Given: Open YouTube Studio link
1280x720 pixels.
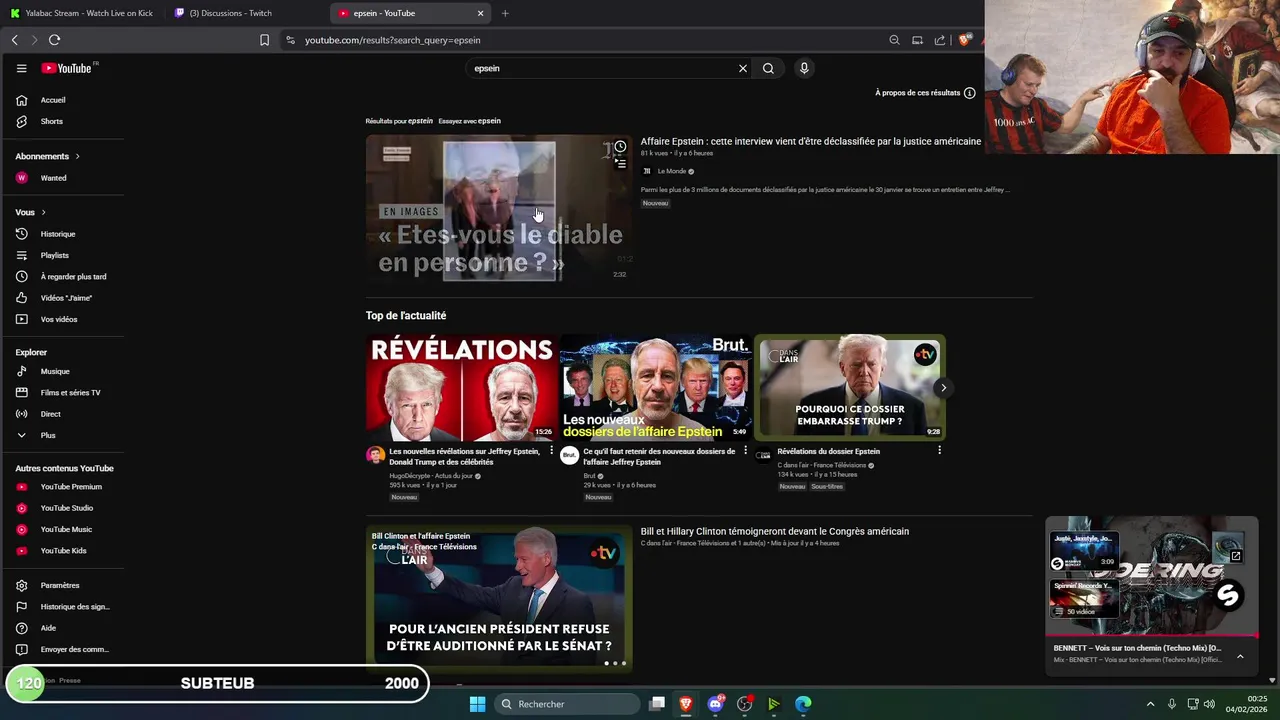Looking at the screenshot, I should [55, 508].
